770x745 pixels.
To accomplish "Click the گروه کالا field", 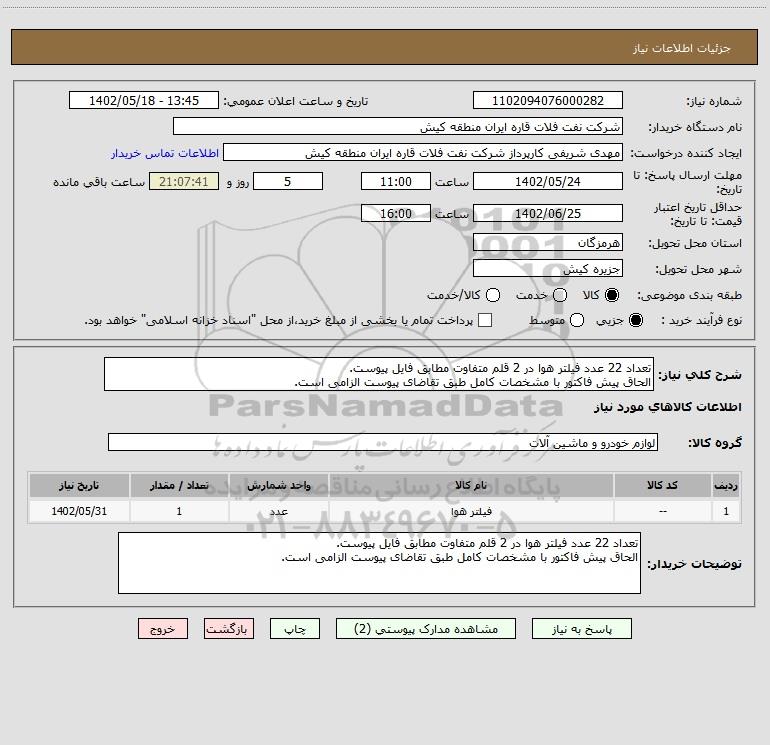I will [383, 442].
